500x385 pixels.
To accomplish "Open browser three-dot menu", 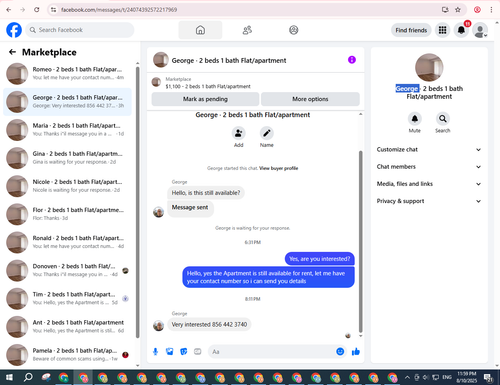I will pos(491,10).
